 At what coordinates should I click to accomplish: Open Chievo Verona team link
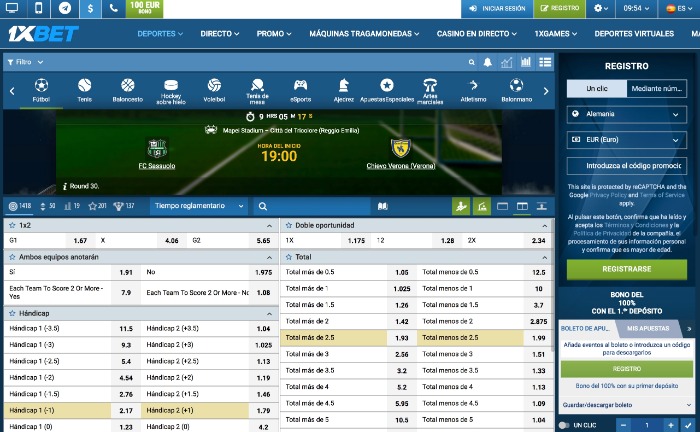[x=401, y=166]
